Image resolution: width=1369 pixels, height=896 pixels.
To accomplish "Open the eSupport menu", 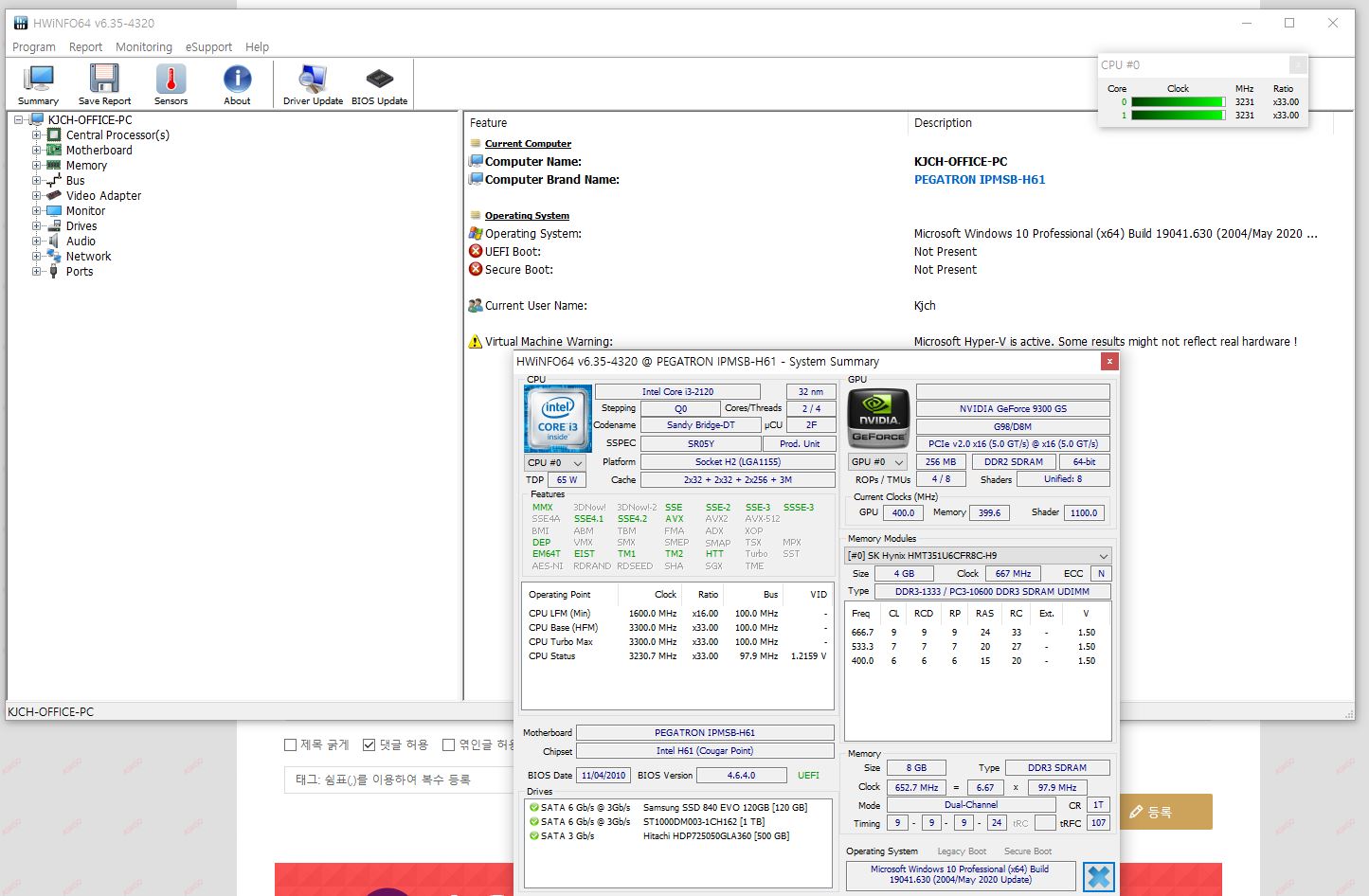I will [208, 46].
